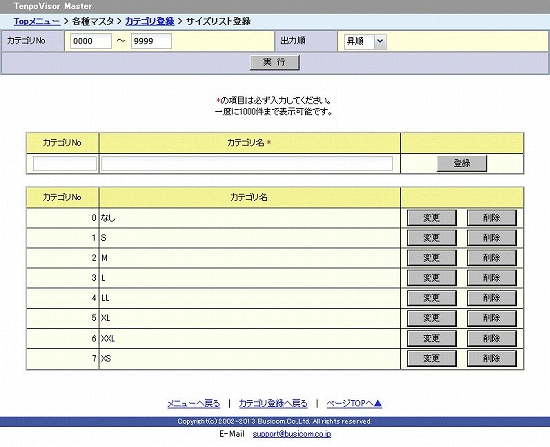Click 変更 for size M row

pos(431,258)
